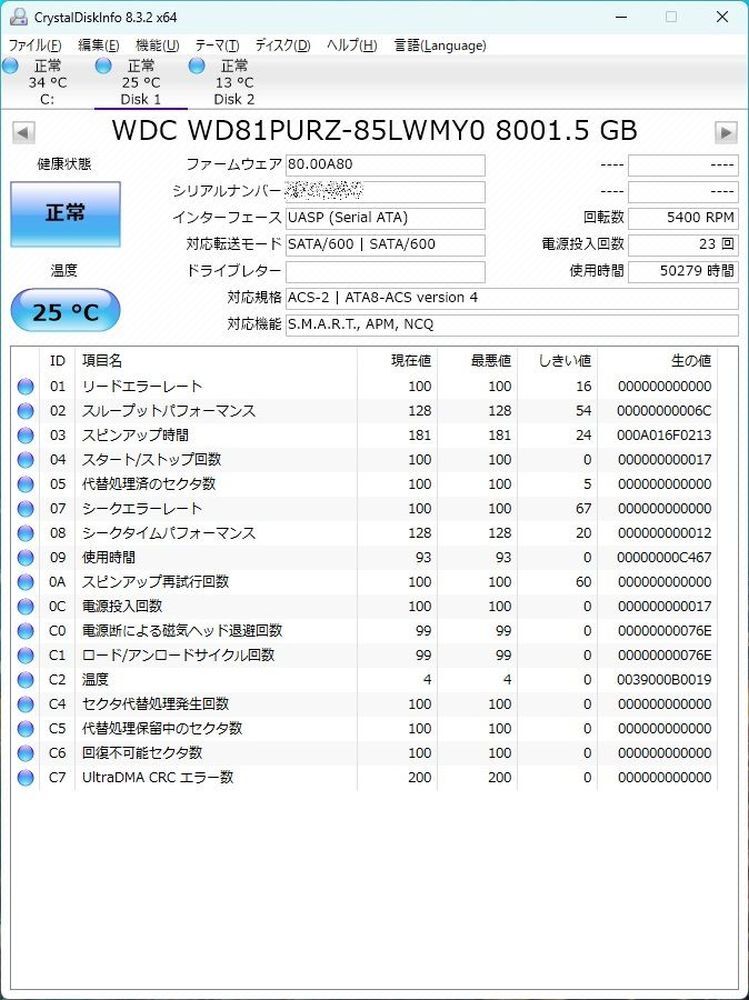
Task: Switch to the C: 34 °C drive tab
Action: pyautogui.click(x=47, y=82)
